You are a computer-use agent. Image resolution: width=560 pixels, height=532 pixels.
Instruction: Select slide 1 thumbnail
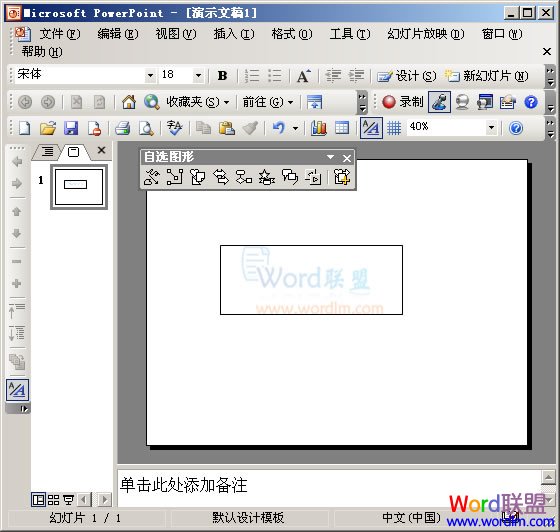79,187
